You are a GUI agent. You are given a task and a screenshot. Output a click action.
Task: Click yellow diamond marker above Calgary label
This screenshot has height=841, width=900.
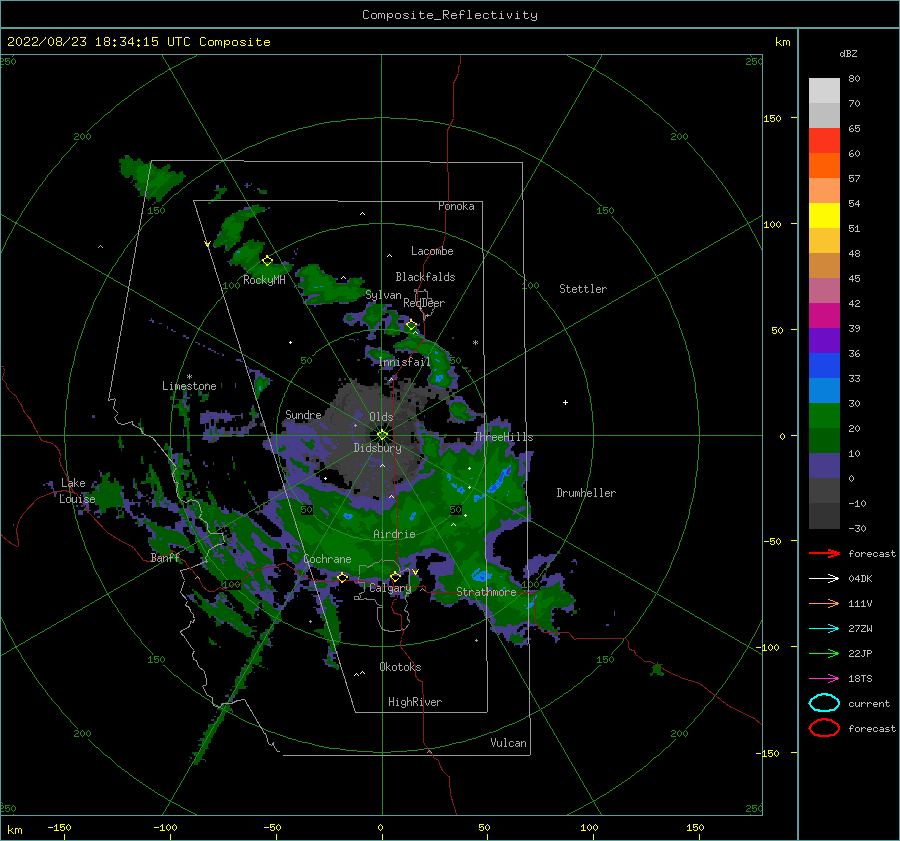pos(395,576)
